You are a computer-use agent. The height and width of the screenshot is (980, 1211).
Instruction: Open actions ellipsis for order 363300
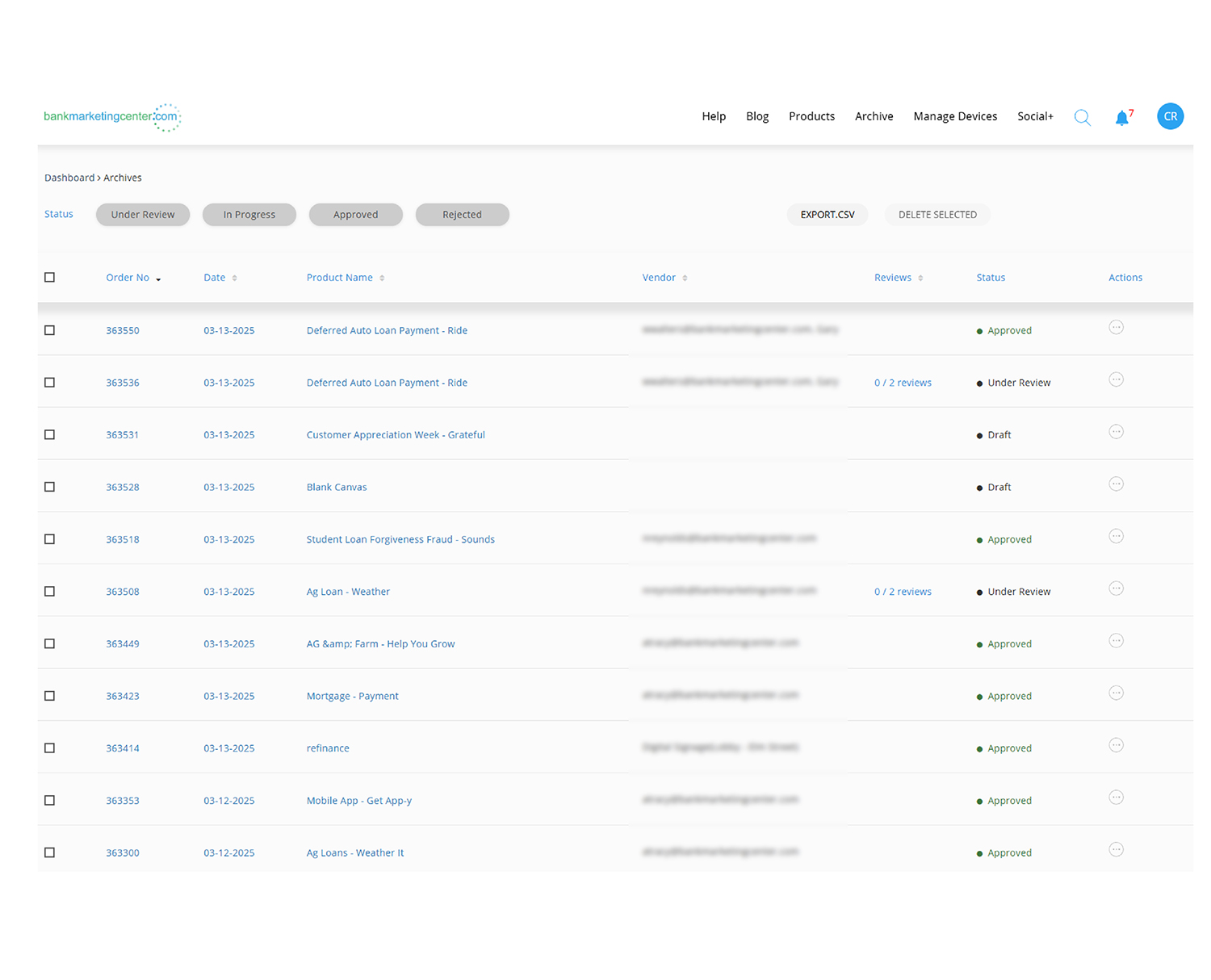[1117, 849]
